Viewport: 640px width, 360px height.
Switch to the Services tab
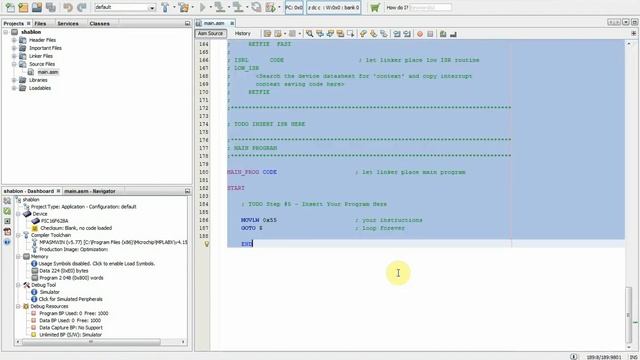pyautogui.click(x=68, y=24)
